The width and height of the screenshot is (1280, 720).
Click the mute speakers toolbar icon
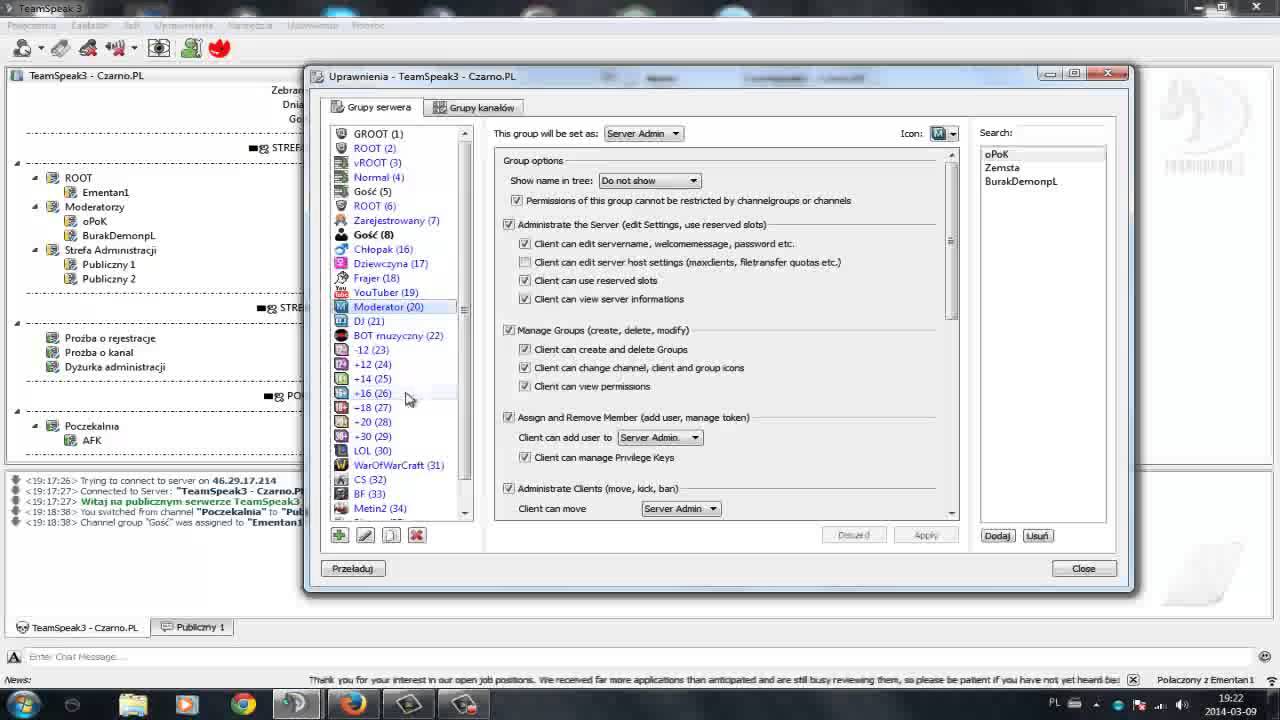[115, 48]
